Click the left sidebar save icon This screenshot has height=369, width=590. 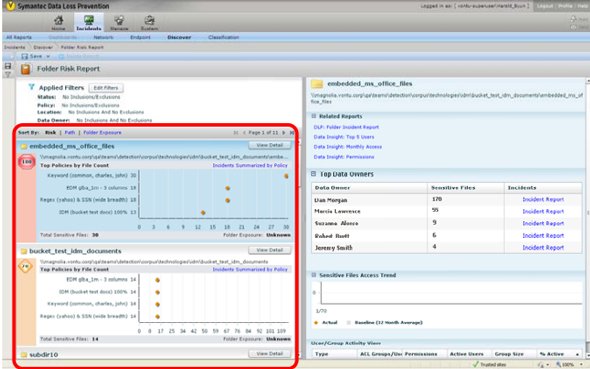coord(8,66)
